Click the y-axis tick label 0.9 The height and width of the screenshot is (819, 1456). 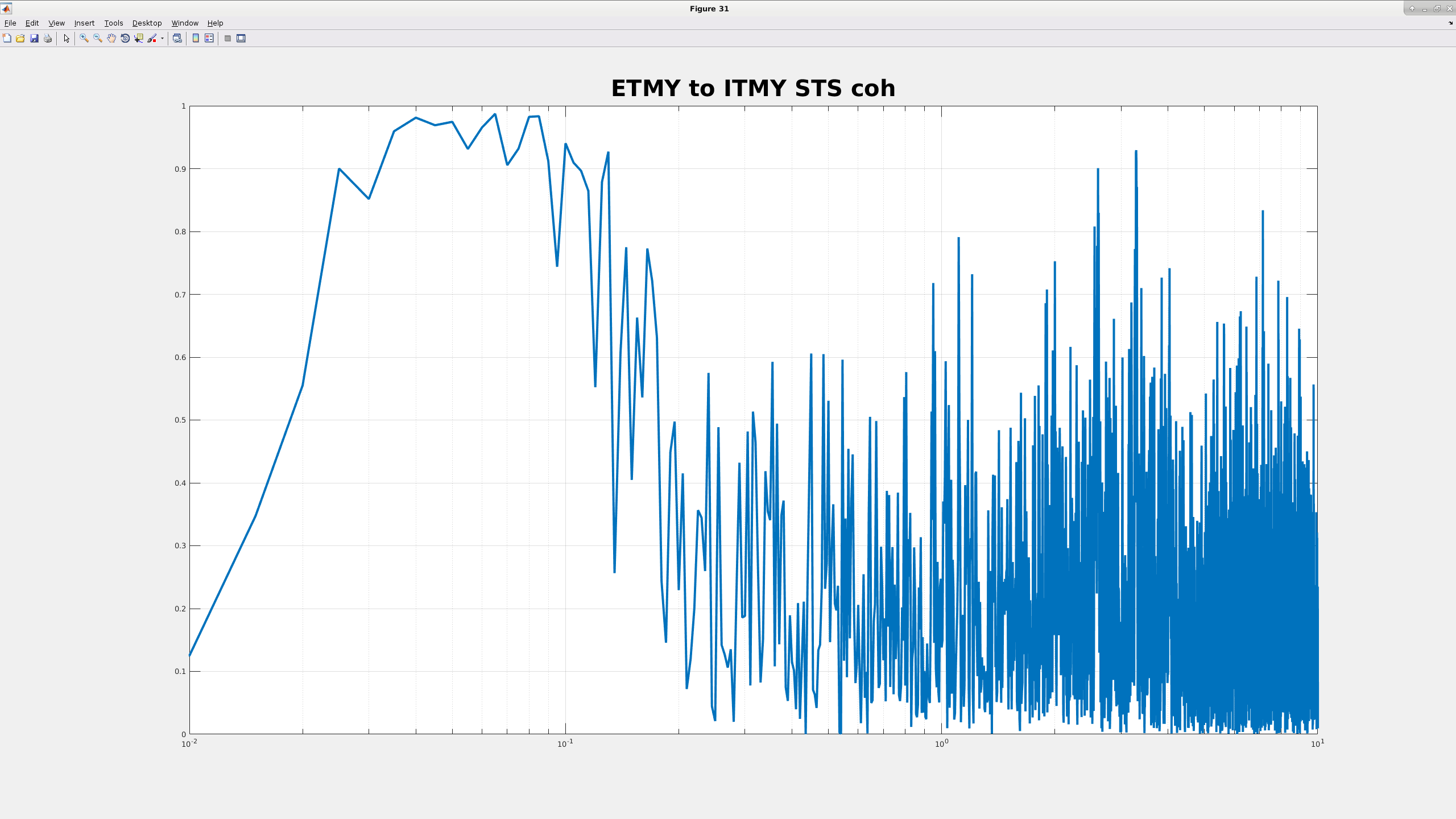pyautogui.click(x=180, y=169)
